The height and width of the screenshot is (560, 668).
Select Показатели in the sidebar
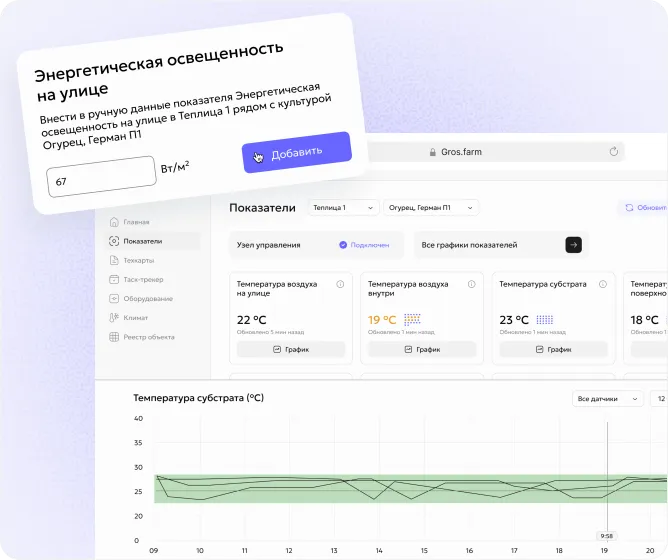coord(153,241)
